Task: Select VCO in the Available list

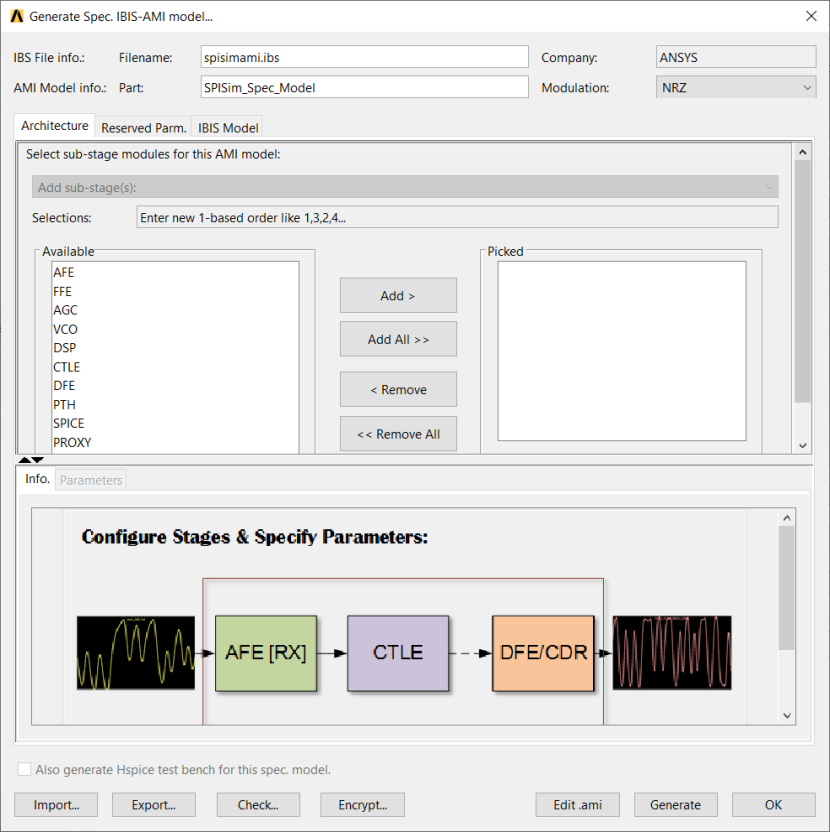Action: pos(175,329)
